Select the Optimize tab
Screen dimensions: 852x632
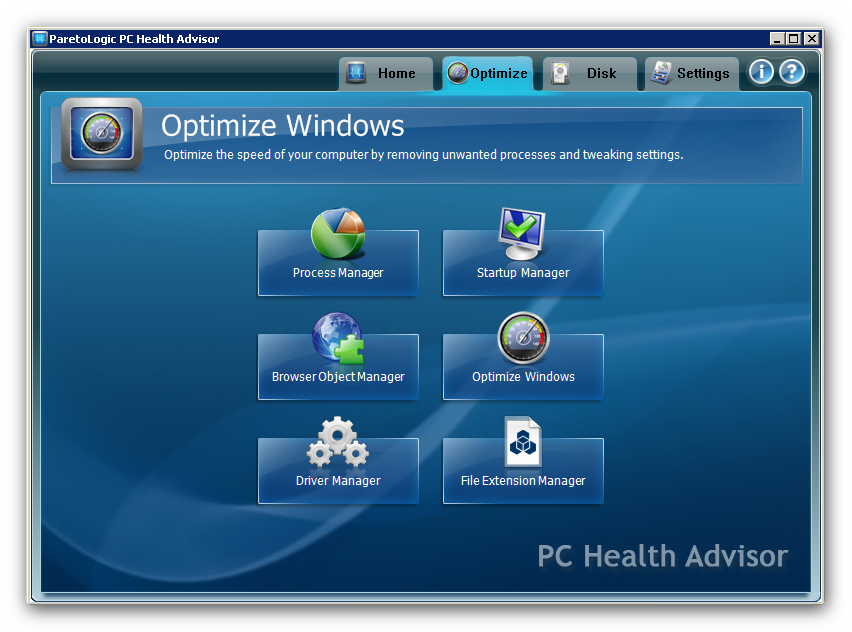487,73
